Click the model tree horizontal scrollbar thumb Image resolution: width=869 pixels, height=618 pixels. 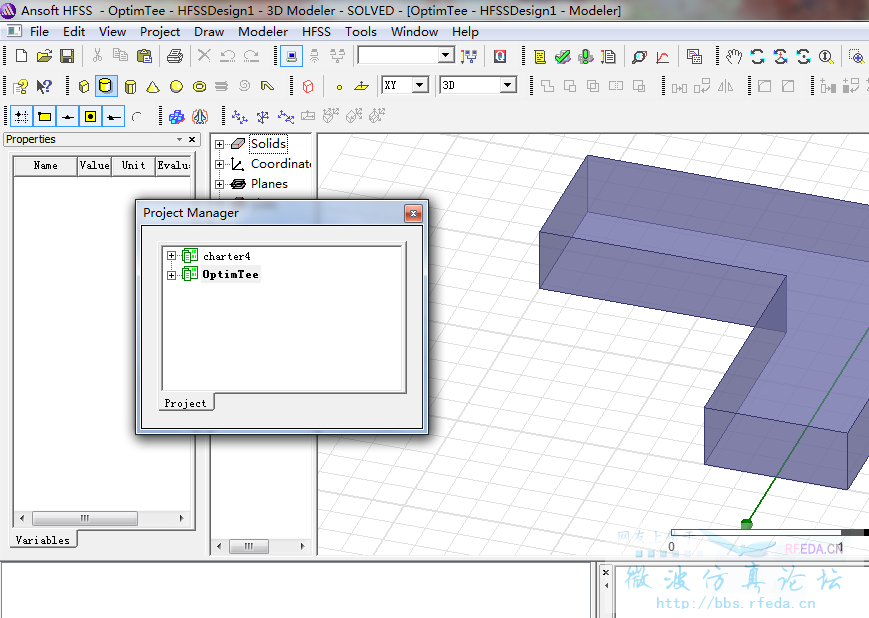click(x=249, y=546)
